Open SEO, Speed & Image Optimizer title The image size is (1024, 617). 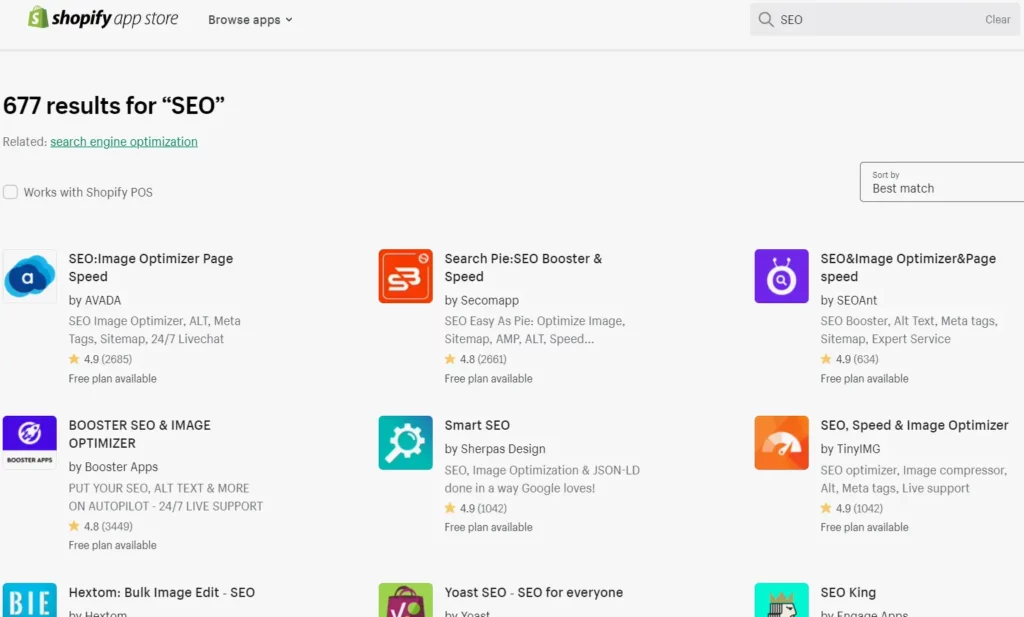[914, 425]
